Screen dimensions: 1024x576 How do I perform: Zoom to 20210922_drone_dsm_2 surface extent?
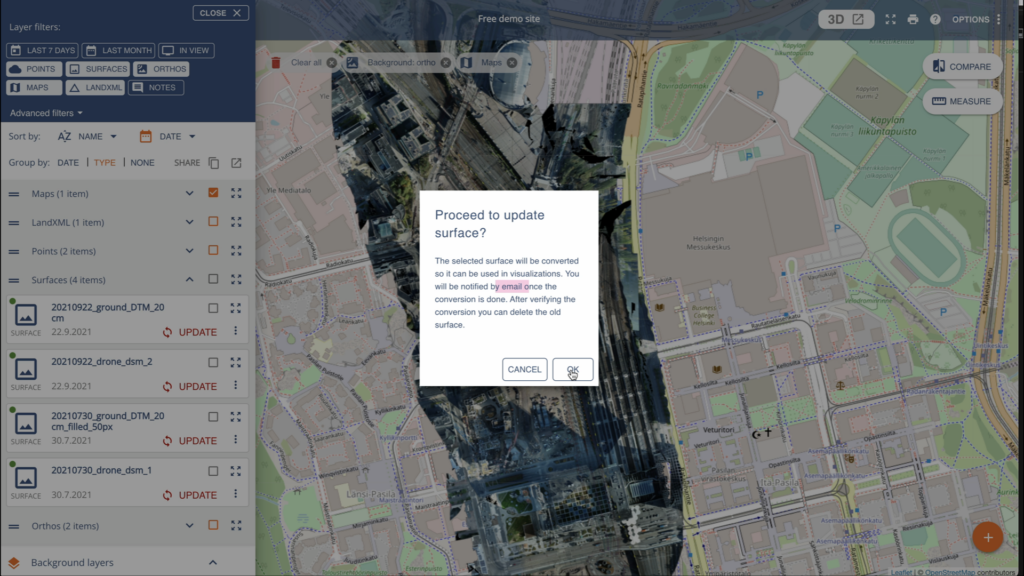(236, 362)
